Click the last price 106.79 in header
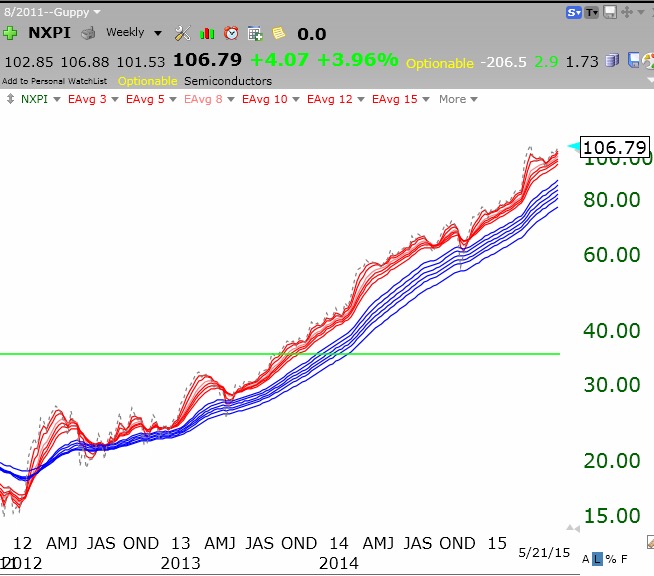Viewport: 654px width, 576px height. [x=207, y=60]
